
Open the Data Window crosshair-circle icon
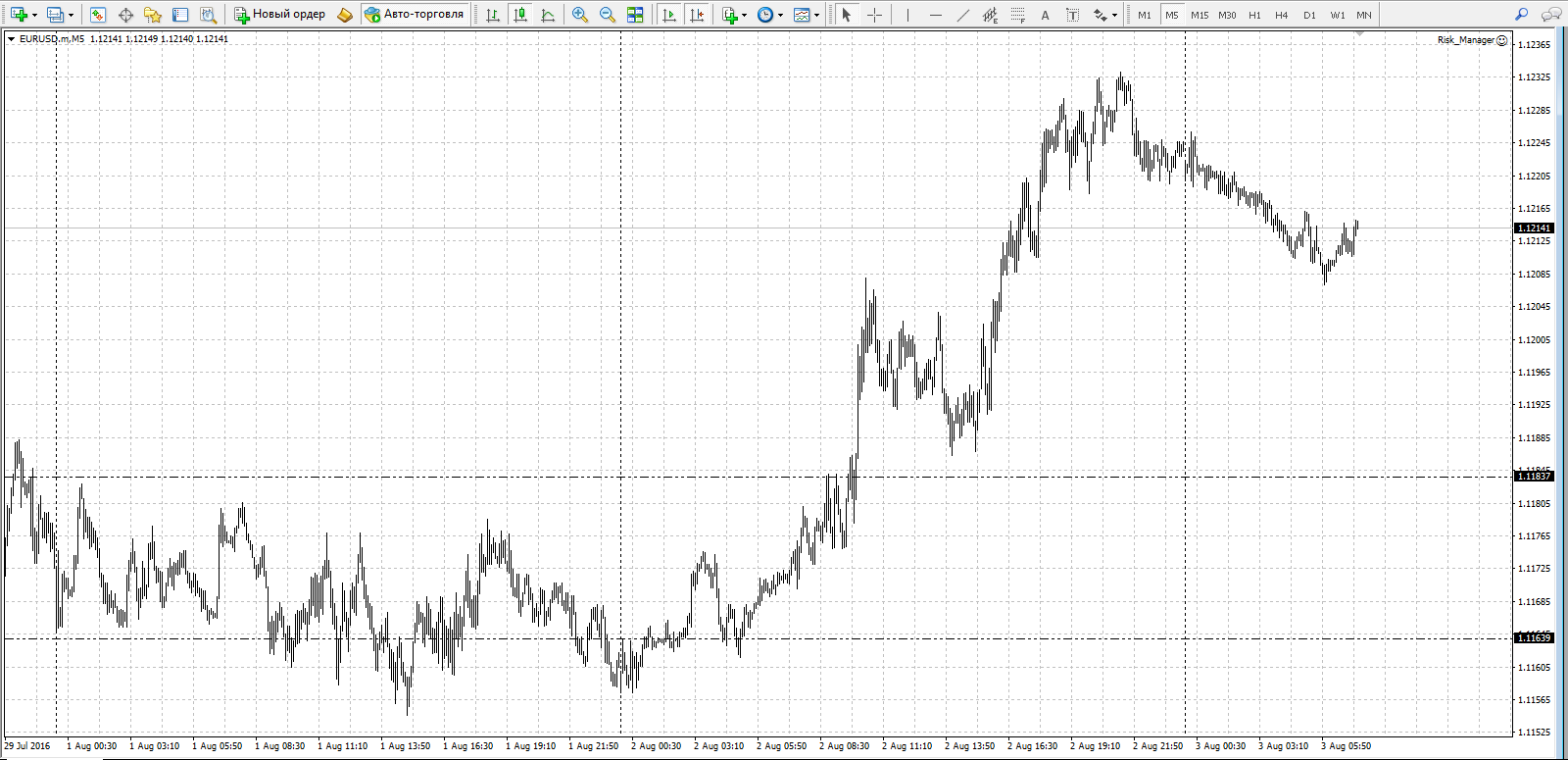125,15
